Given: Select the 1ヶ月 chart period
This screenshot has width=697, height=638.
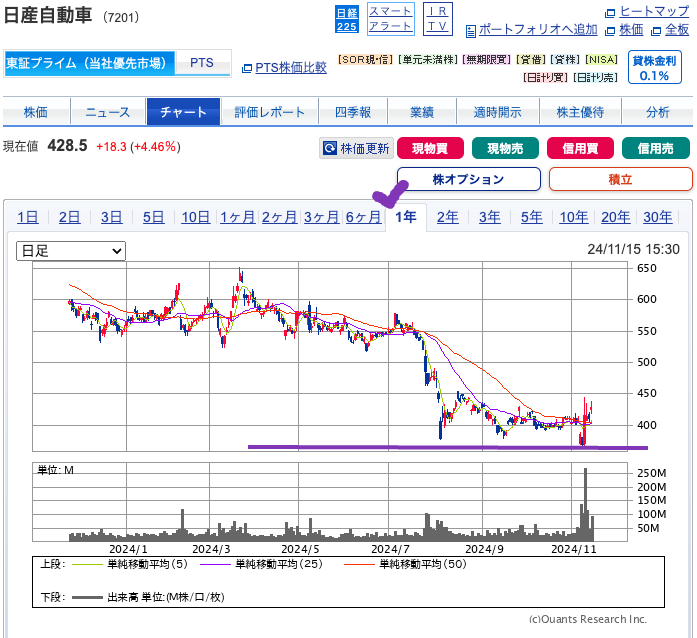Looking at the screenshot, I should (x=238, y=217).
